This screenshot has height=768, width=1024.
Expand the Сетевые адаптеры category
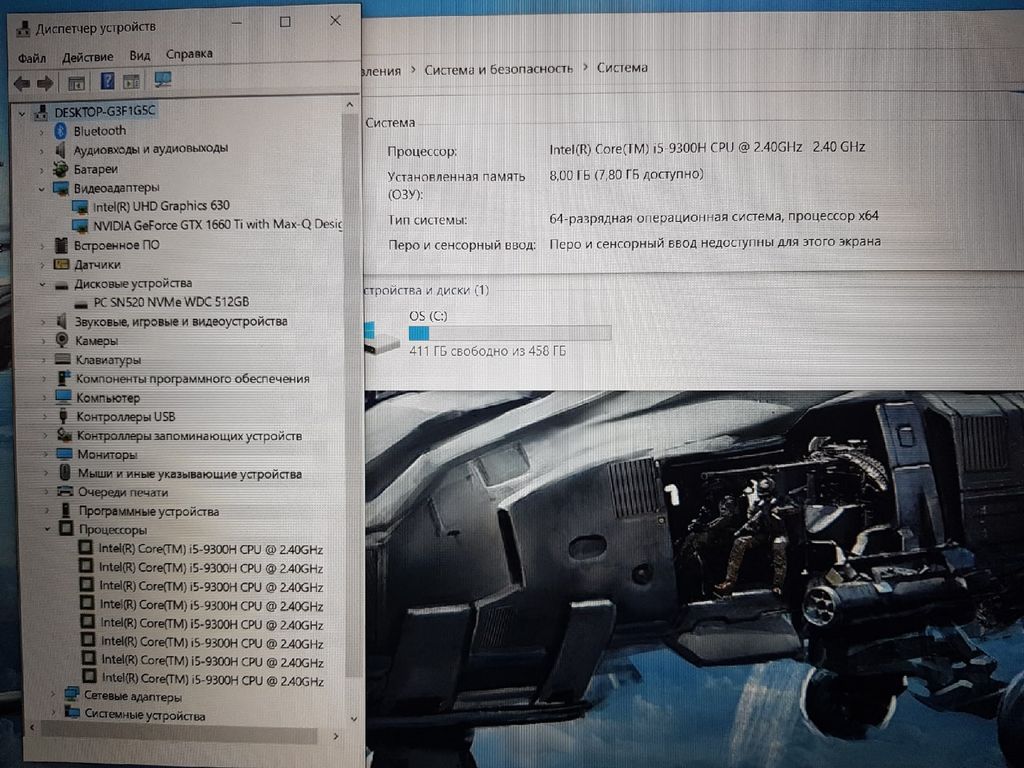pyautogui.click(x=53, y=696)
